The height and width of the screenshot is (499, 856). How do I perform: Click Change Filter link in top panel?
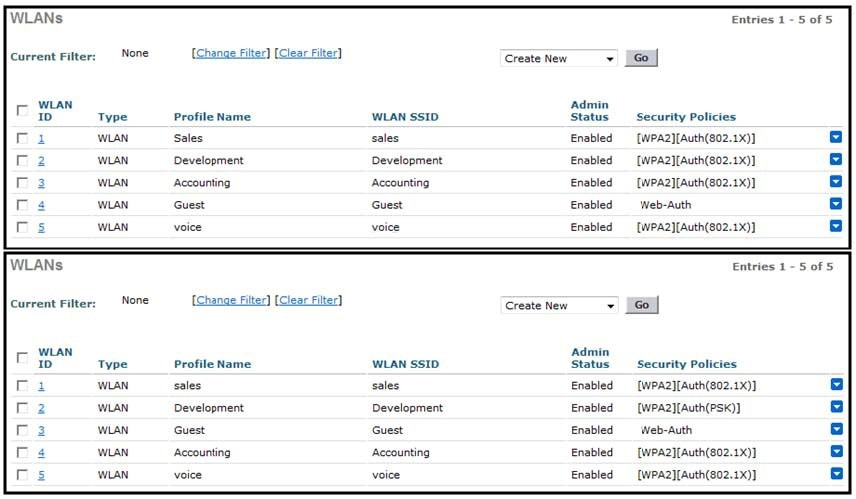(232, 53)
